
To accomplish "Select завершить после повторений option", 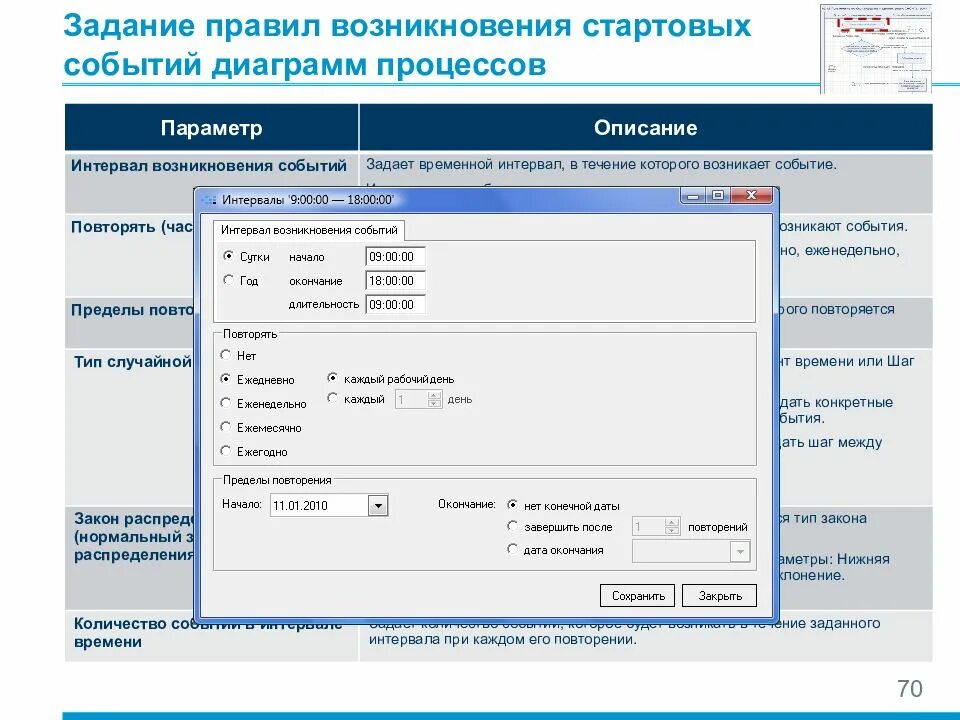I will 512,526.
